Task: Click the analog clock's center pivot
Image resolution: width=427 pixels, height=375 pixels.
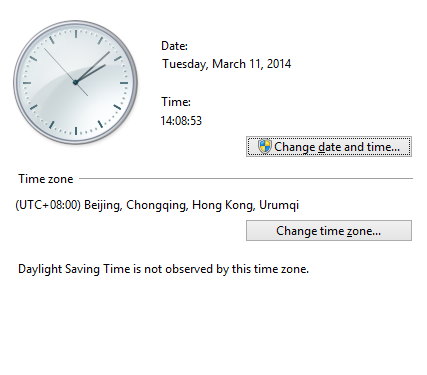Action: [76, 82]
